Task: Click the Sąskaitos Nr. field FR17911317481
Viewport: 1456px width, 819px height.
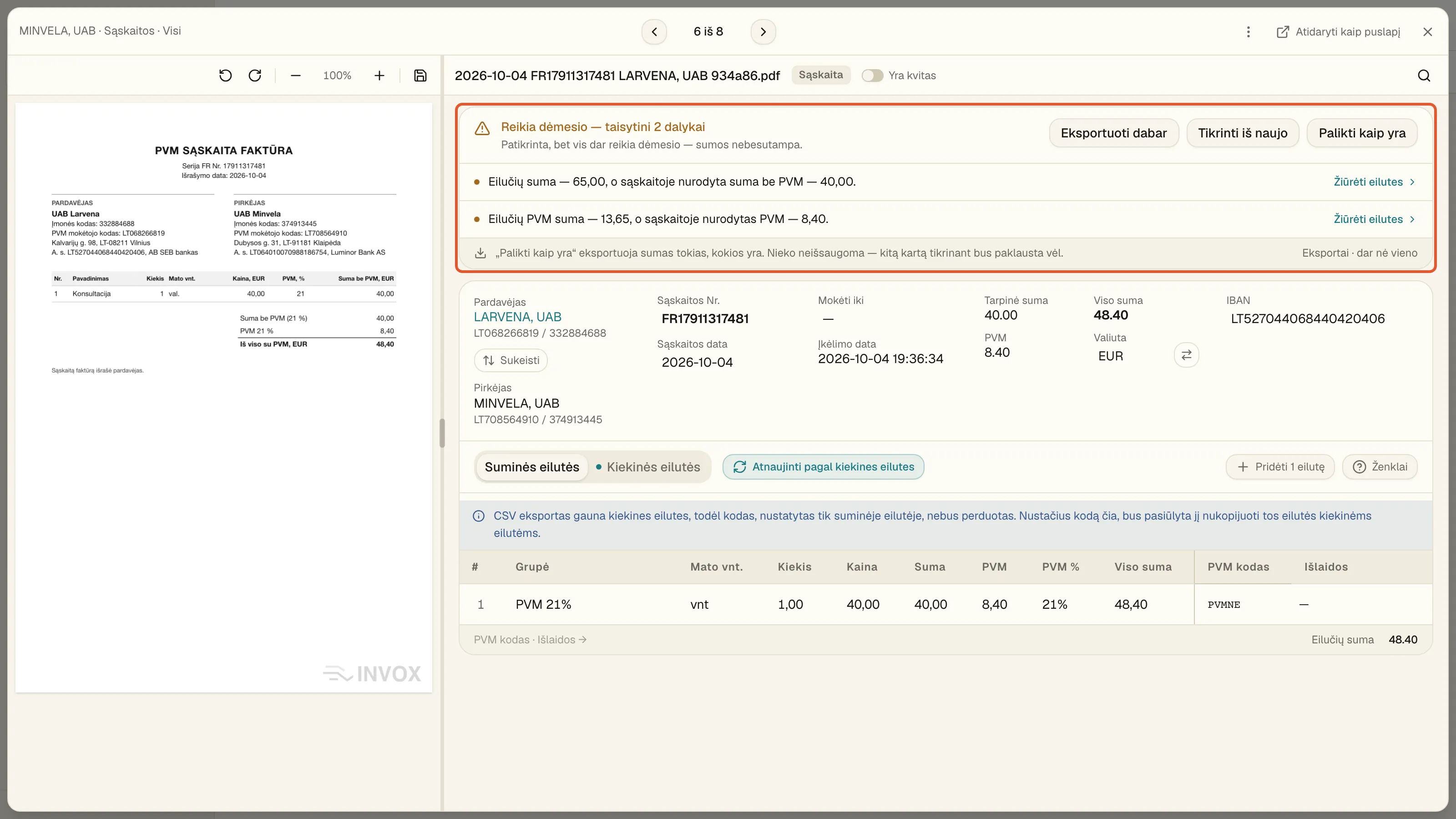Action: 705,319
